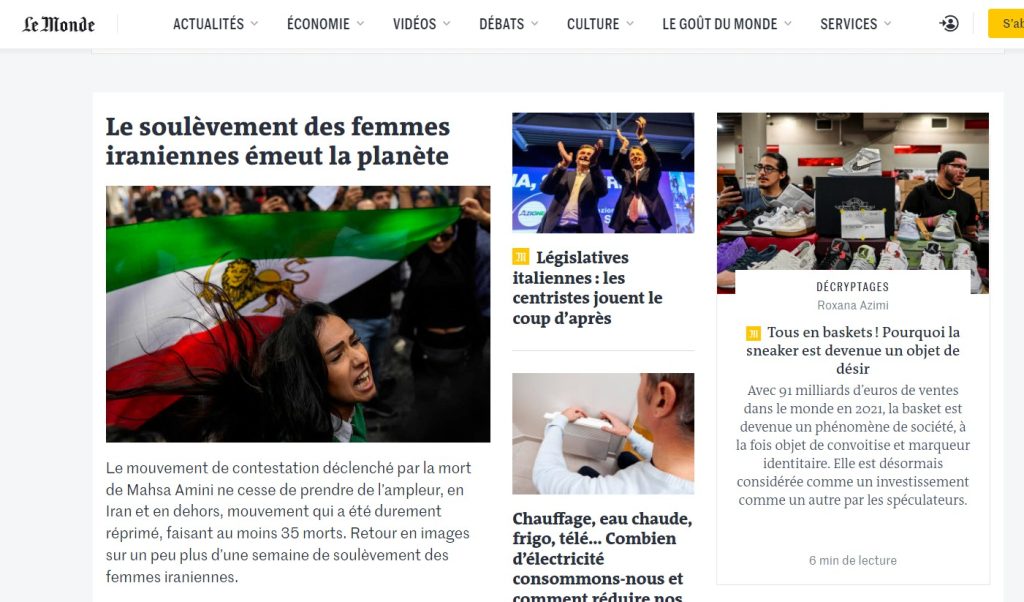
Task: Click the Italian politicians applauding photo
Action: 603,172
